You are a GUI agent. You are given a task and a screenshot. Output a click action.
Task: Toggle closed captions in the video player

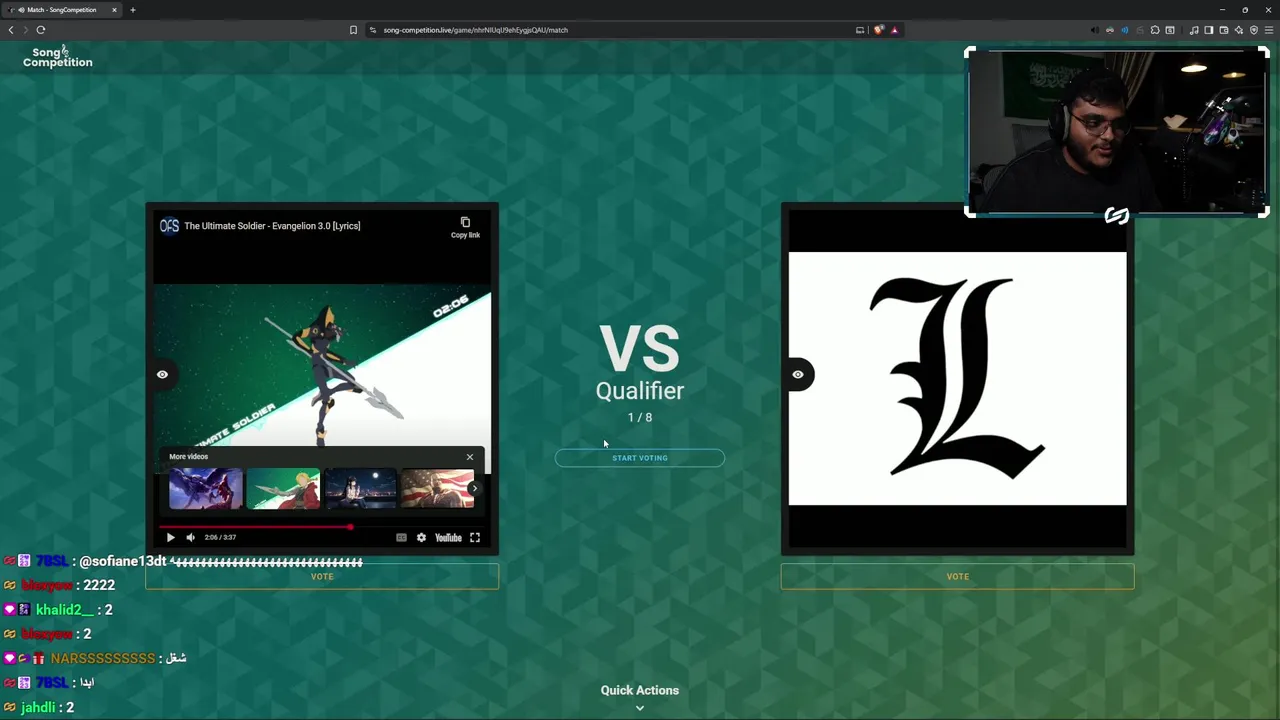[401, 537]
